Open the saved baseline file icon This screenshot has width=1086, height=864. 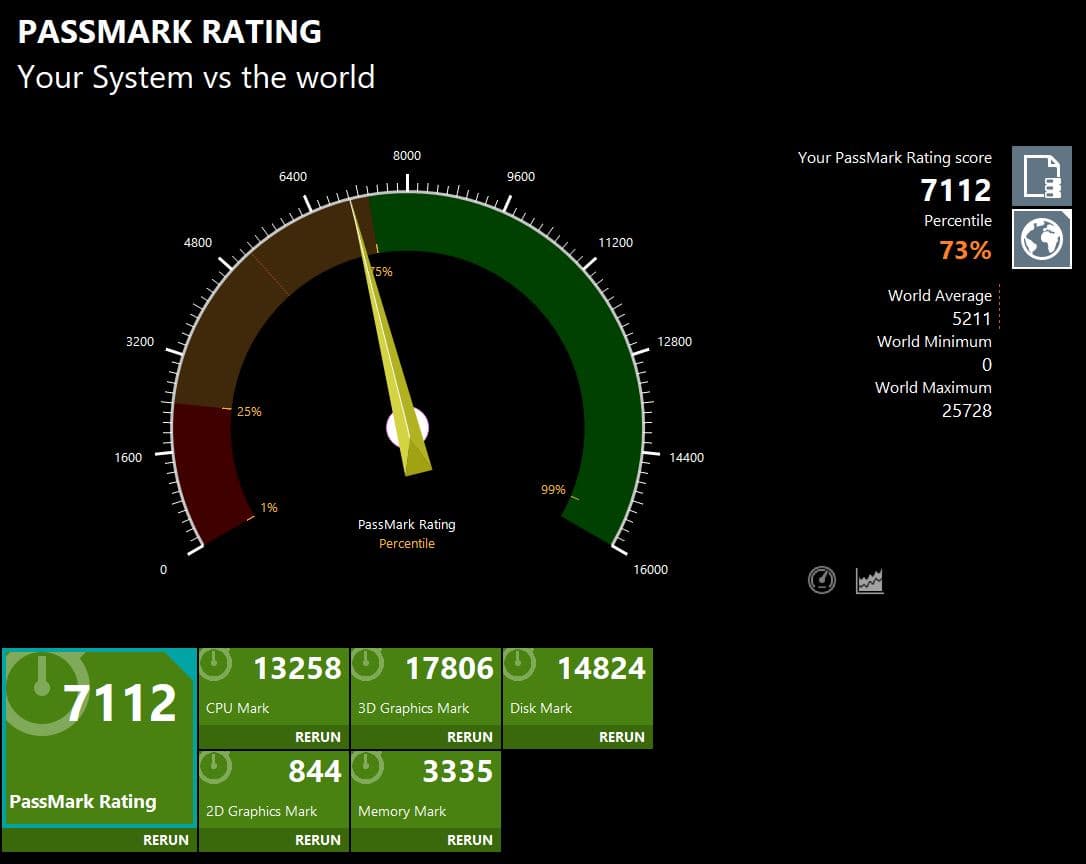(x=1042, y=176)
